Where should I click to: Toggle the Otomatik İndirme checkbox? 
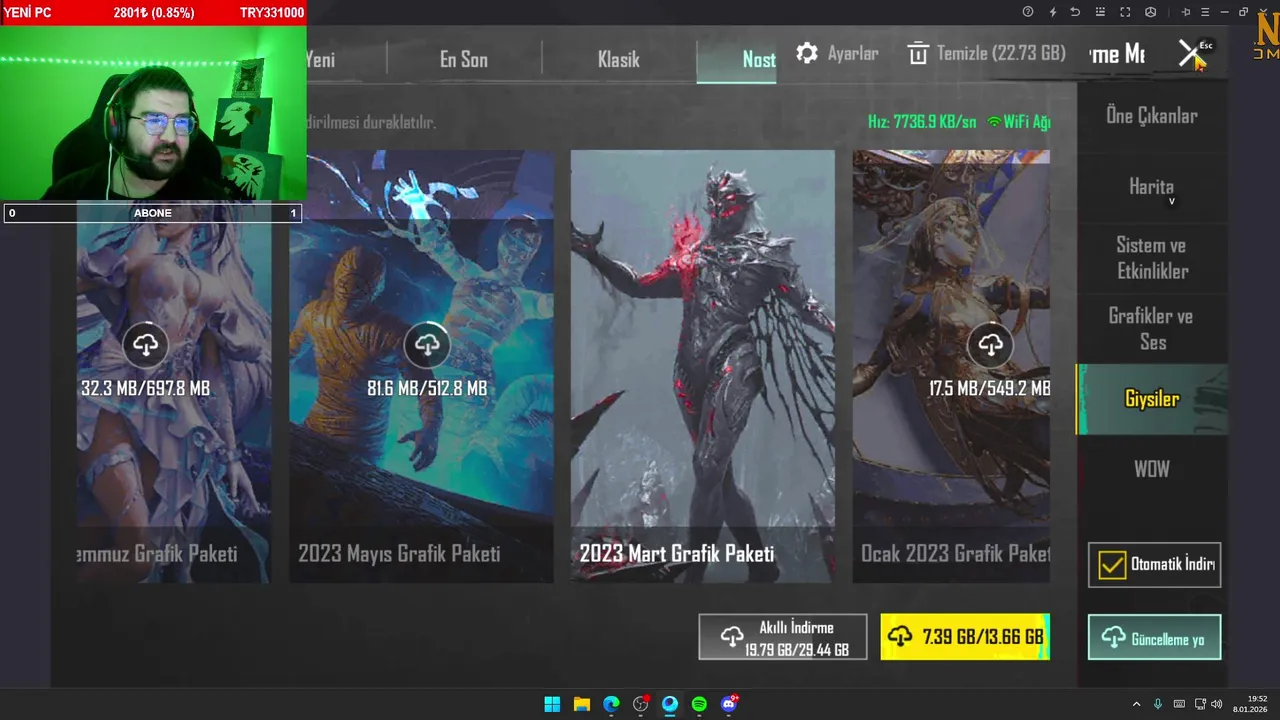tap(1112, 565)
